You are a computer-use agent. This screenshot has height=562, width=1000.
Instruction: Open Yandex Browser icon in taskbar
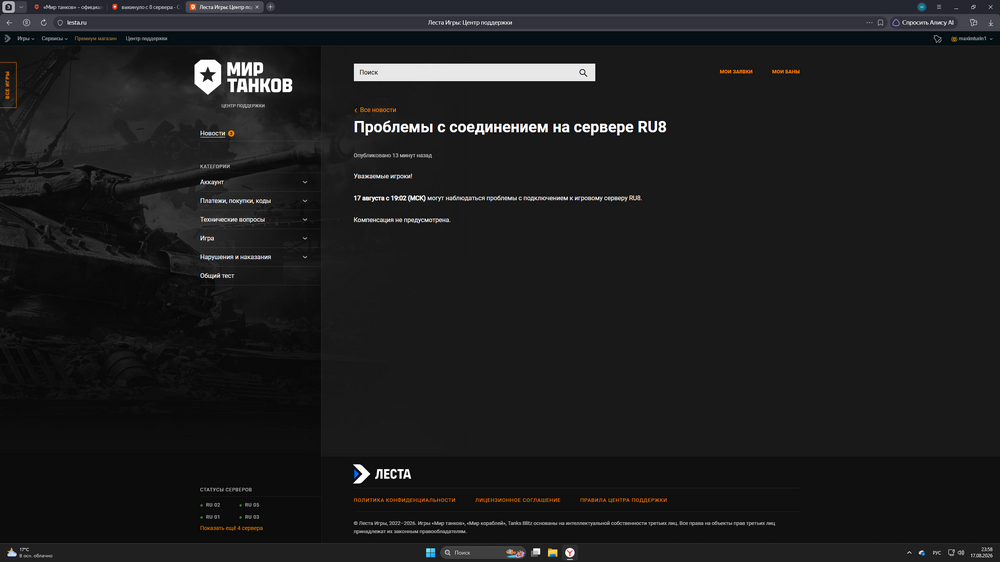570,552
